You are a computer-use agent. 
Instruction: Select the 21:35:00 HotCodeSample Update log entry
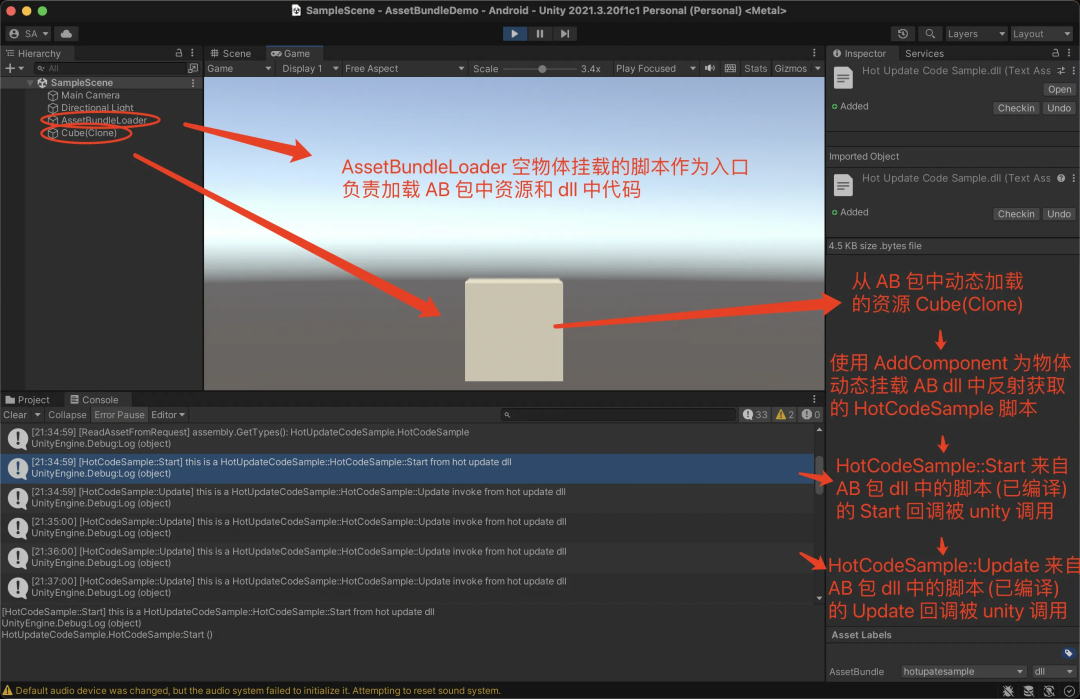408,528
